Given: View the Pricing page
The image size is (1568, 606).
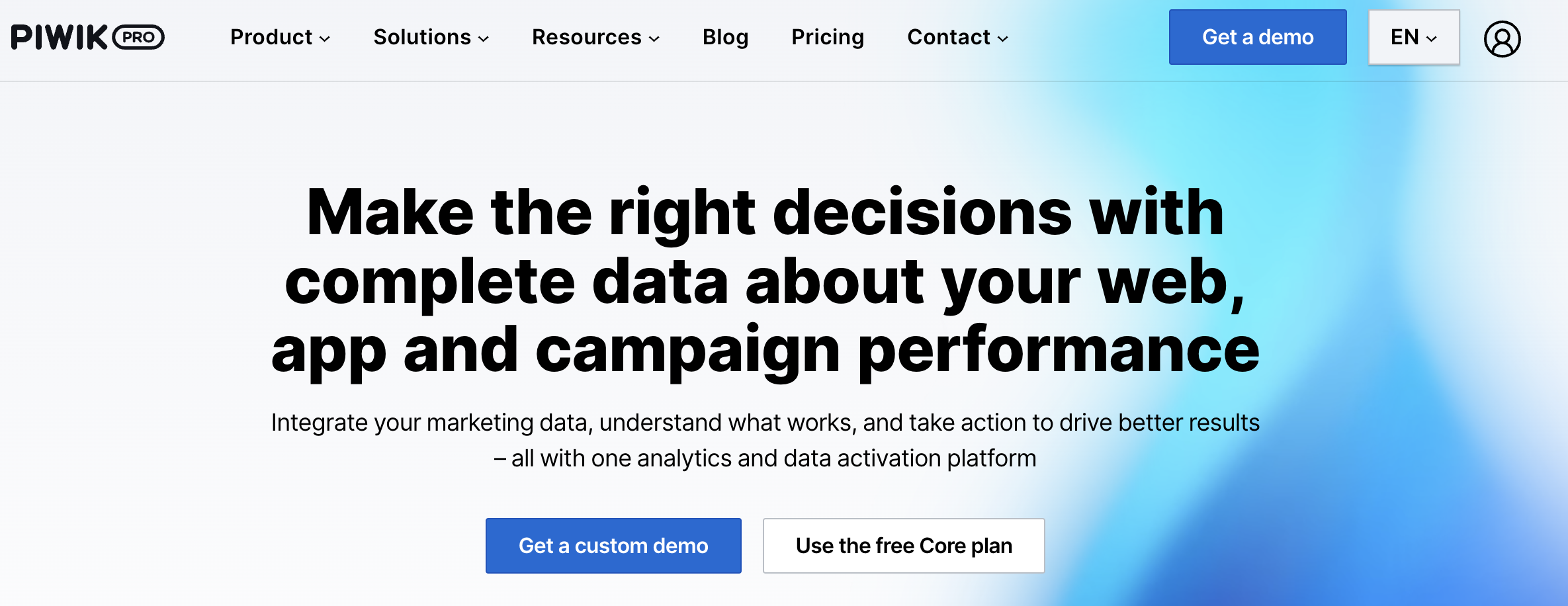Looking at the screenshot, I should 827,38.
